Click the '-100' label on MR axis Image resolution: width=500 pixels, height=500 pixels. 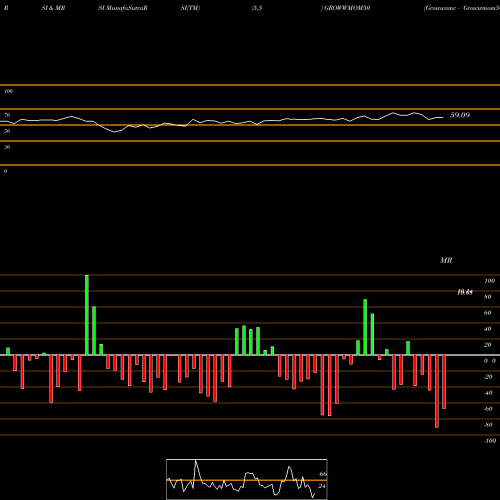pyautogui.click(x=490, y=441)
